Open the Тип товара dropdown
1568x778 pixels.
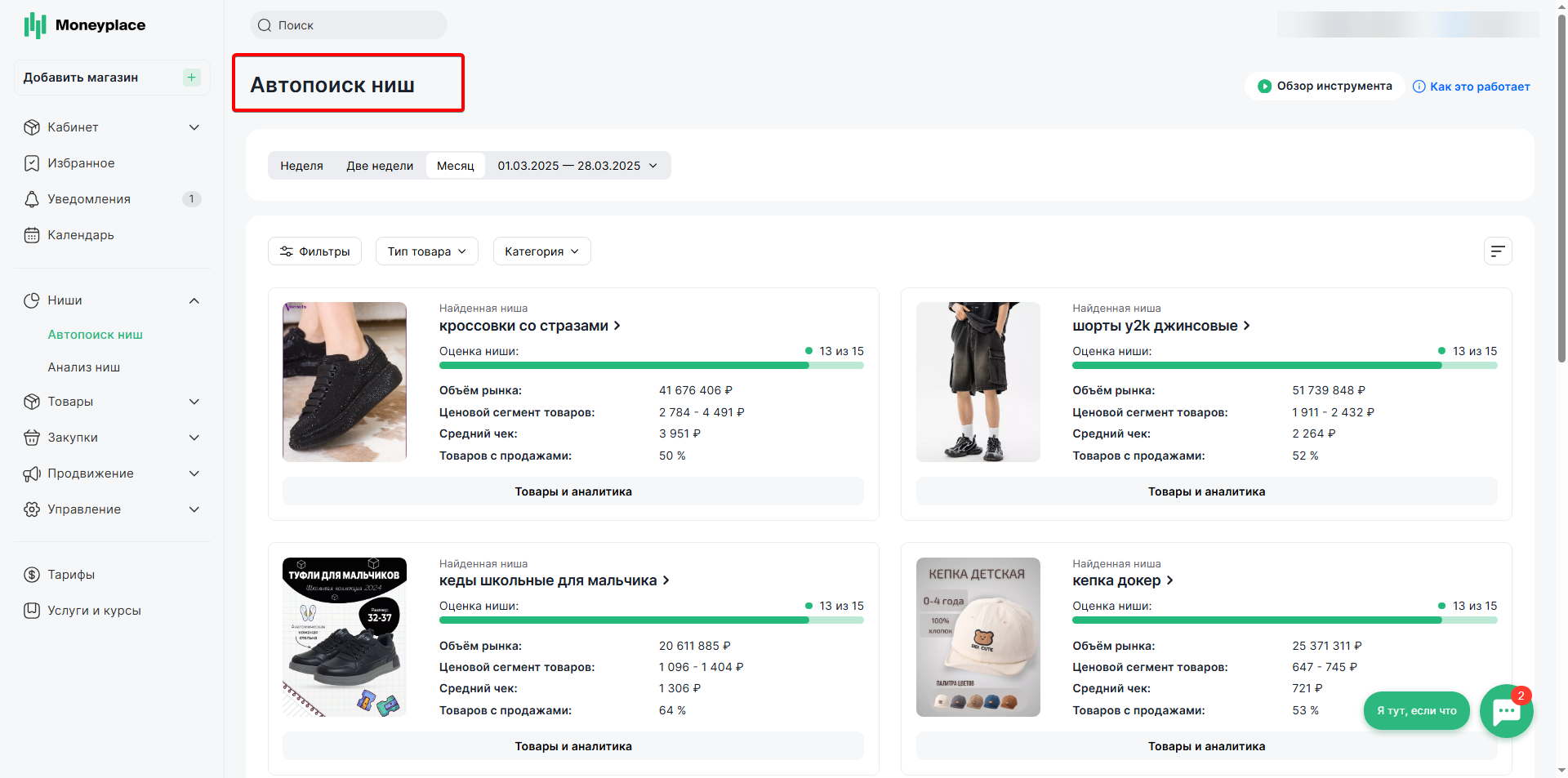click(x=427, y=251)
